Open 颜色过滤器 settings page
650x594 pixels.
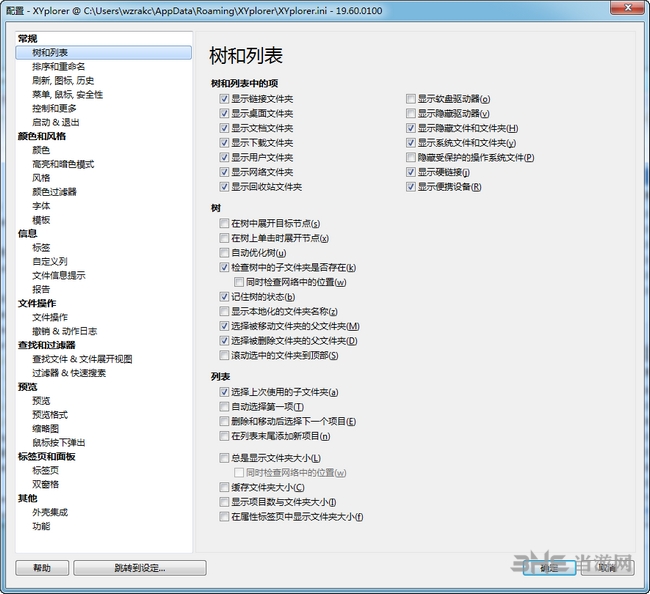point(54,192)
